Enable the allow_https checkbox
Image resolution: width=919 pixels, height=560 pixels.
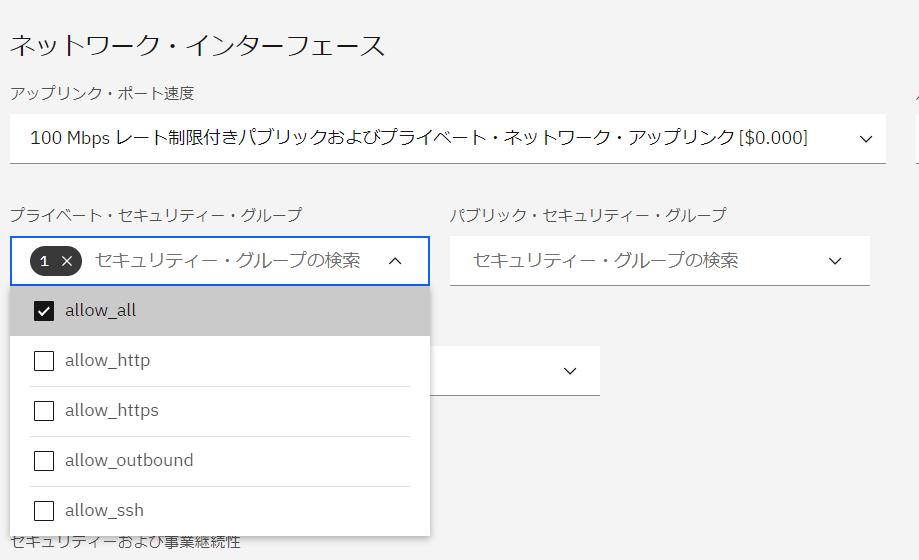[44, 410]
